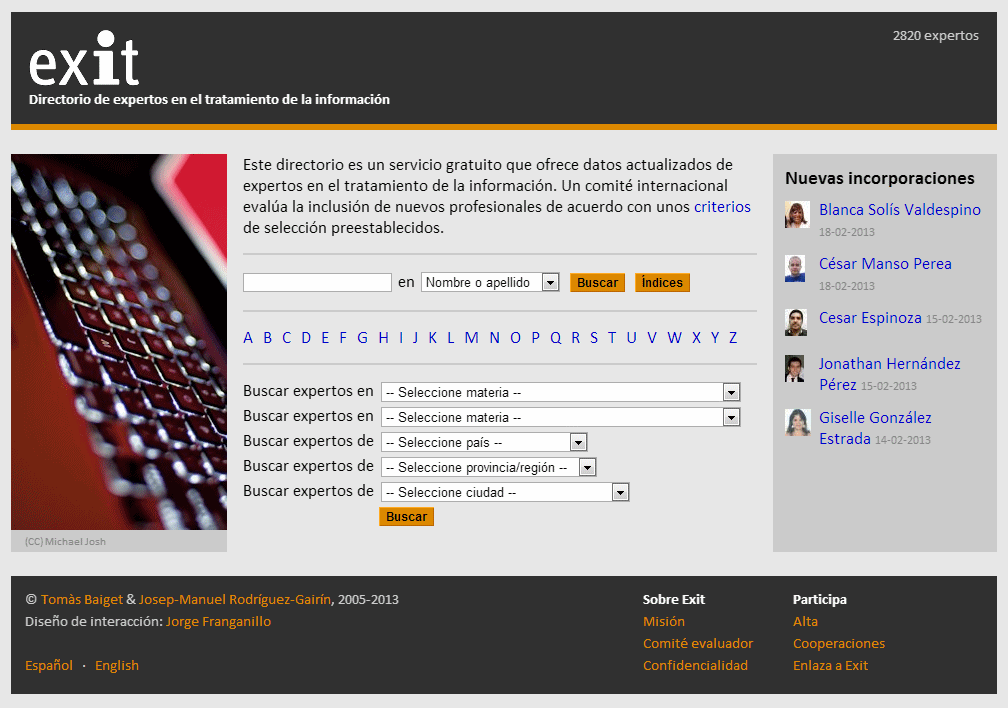Viewport: 1008px width, 708px height.
Task: Open Giselle González Estrada's avatar photo
Action: point(796,422)
